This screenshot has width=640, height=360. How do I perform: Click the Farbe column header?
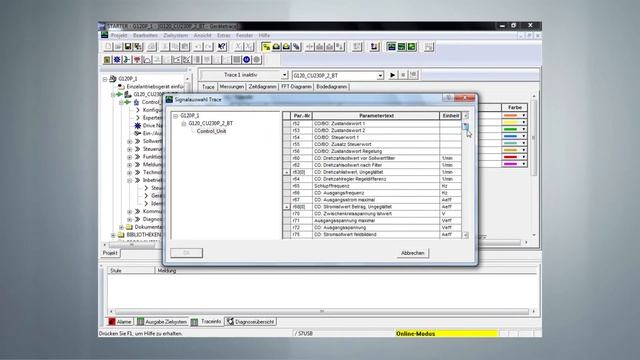pyautogui.click(x=515, y=107)
